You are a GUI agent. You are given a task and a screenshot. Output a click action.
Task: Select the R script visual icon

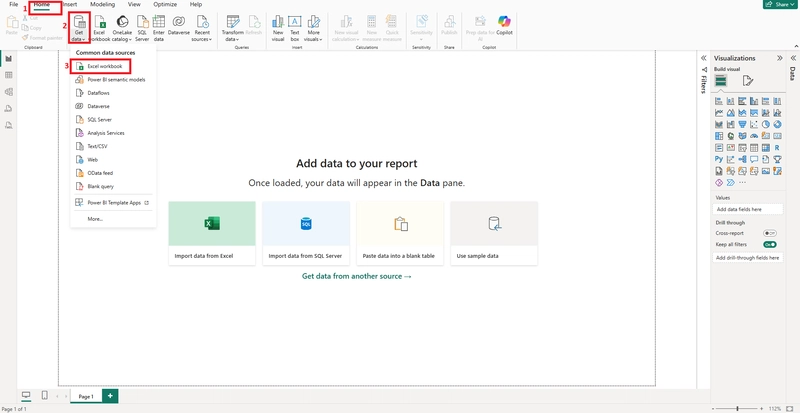point(777,147)
